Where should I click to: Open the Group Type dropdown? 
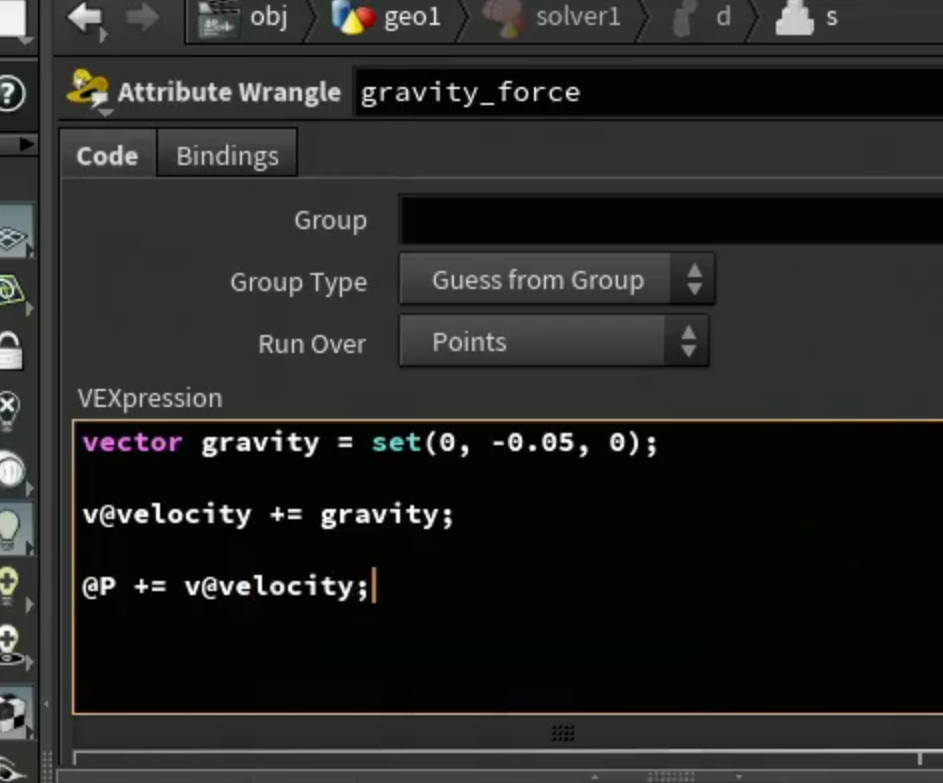click(557, 280)
